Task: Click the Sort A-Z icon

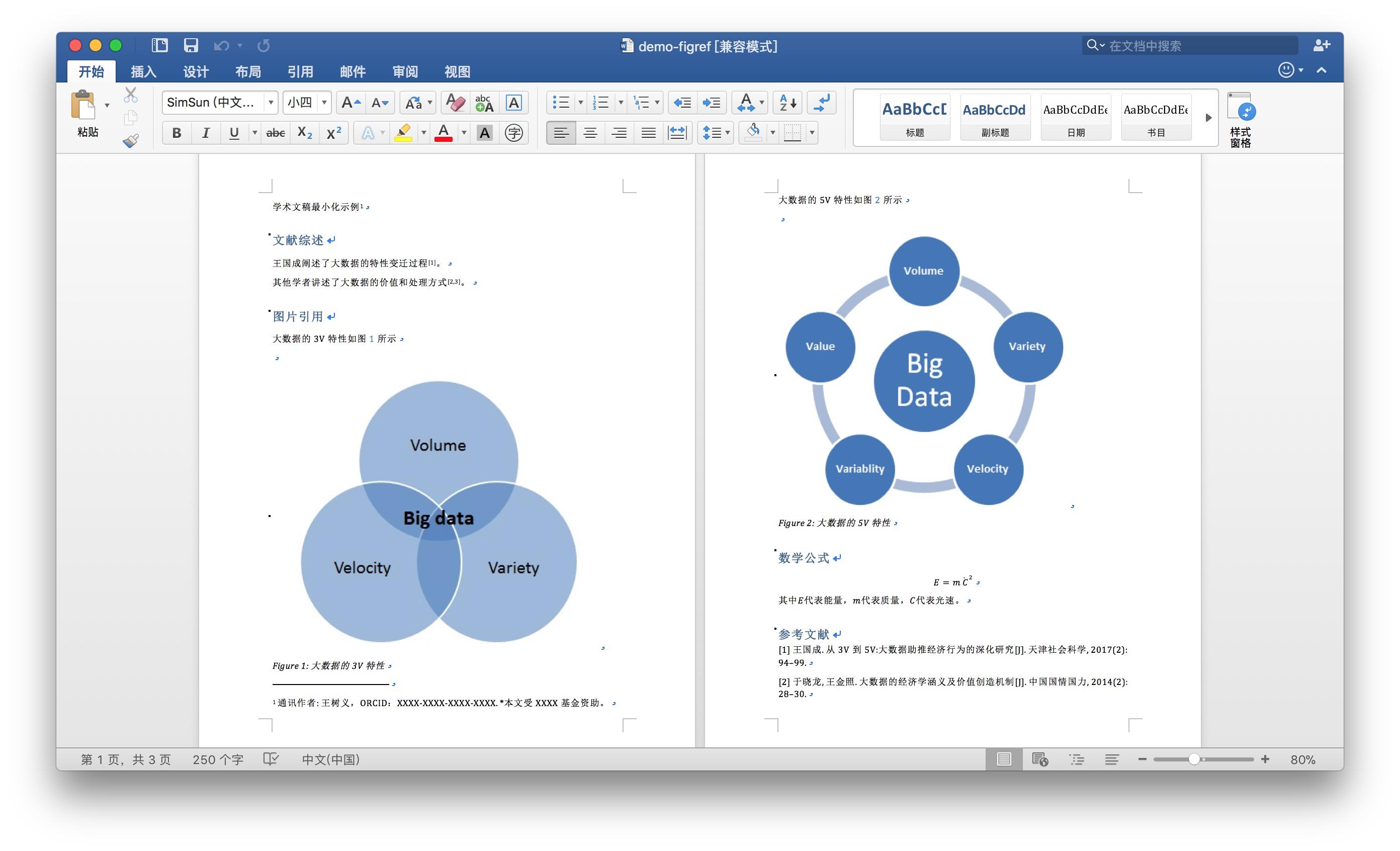Action: click(787, 103)
